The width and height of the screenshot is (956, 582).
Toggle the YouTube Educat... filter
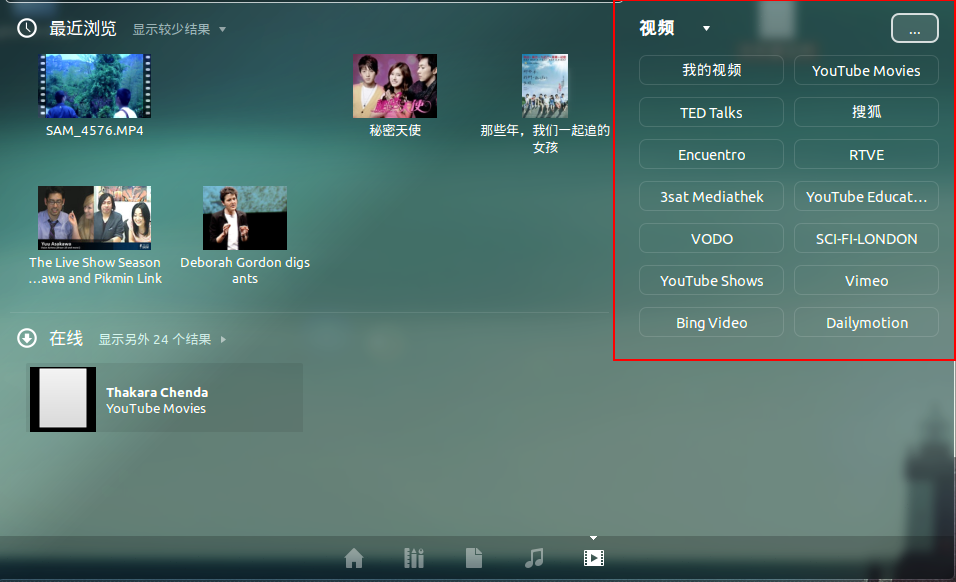[x=866, y=196]
